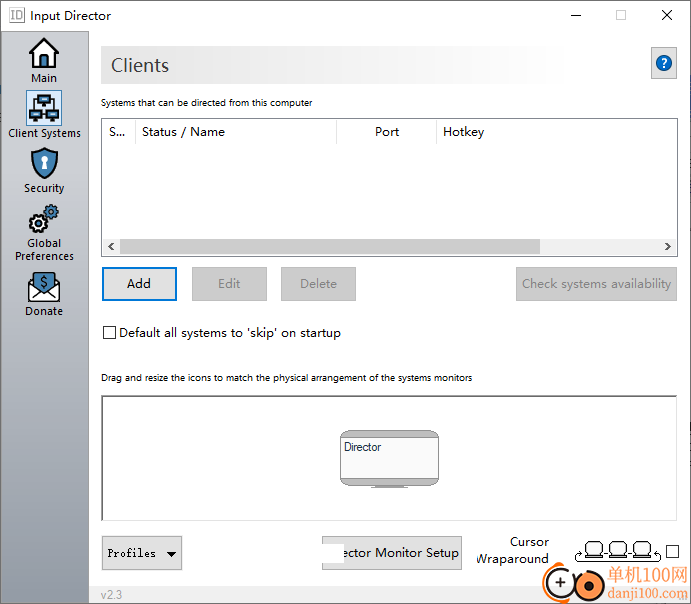Viewport: 691px width, 604px height.
Task: Close the Input Director window
Action: [x=667, y=15]
